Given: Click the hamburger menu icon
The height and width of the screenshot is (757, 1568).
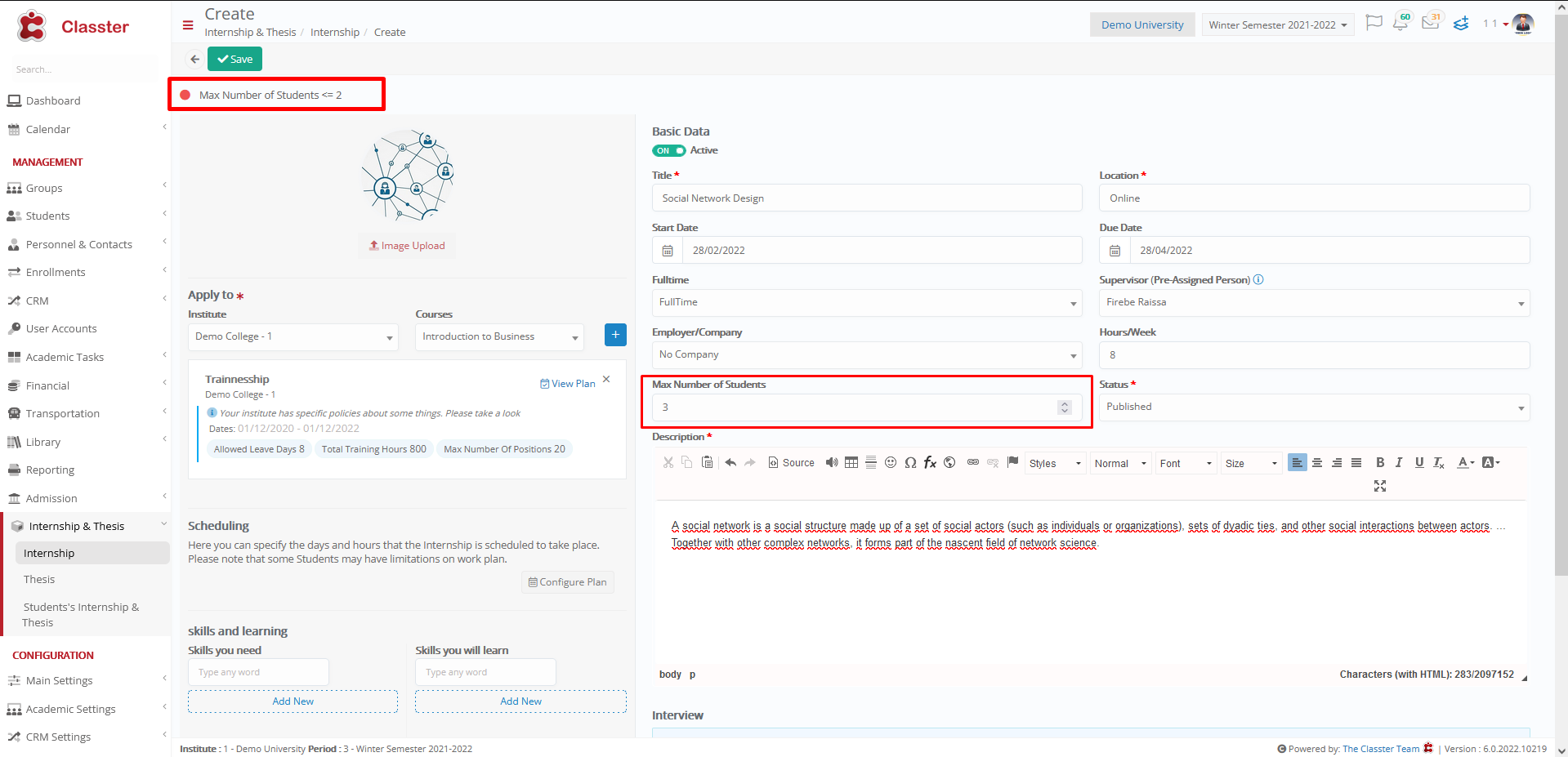Looking at the screenshot, I should [x=188, y=25].
